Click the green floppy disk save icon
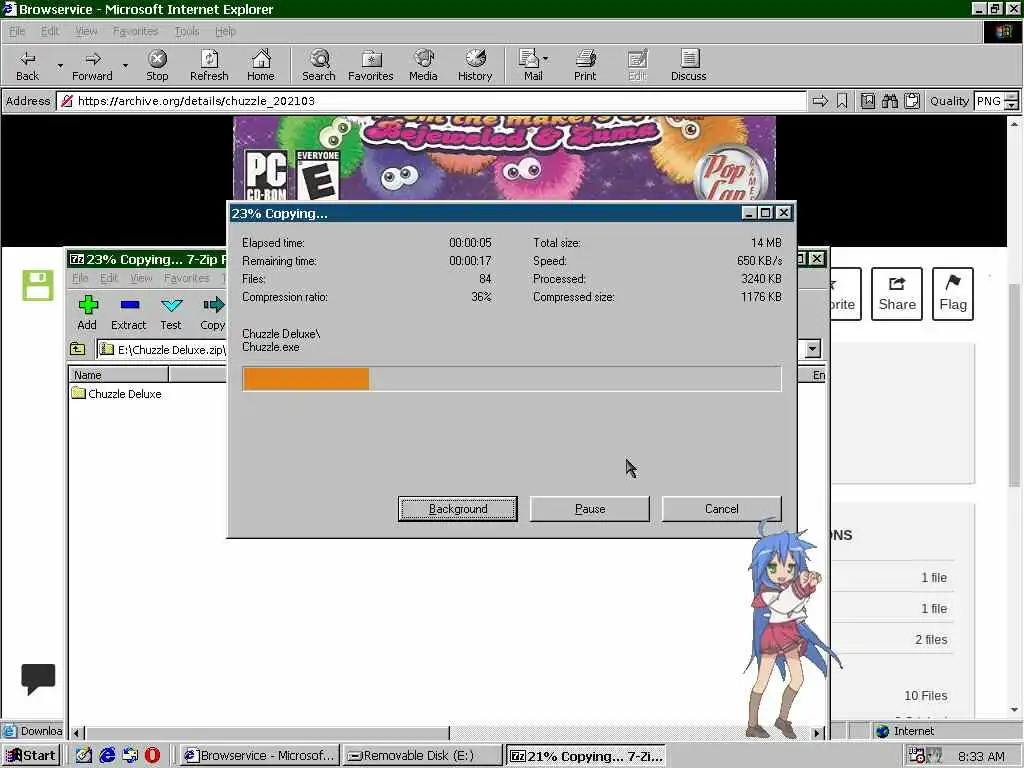1024x768 pixels. tap(38, 285)
